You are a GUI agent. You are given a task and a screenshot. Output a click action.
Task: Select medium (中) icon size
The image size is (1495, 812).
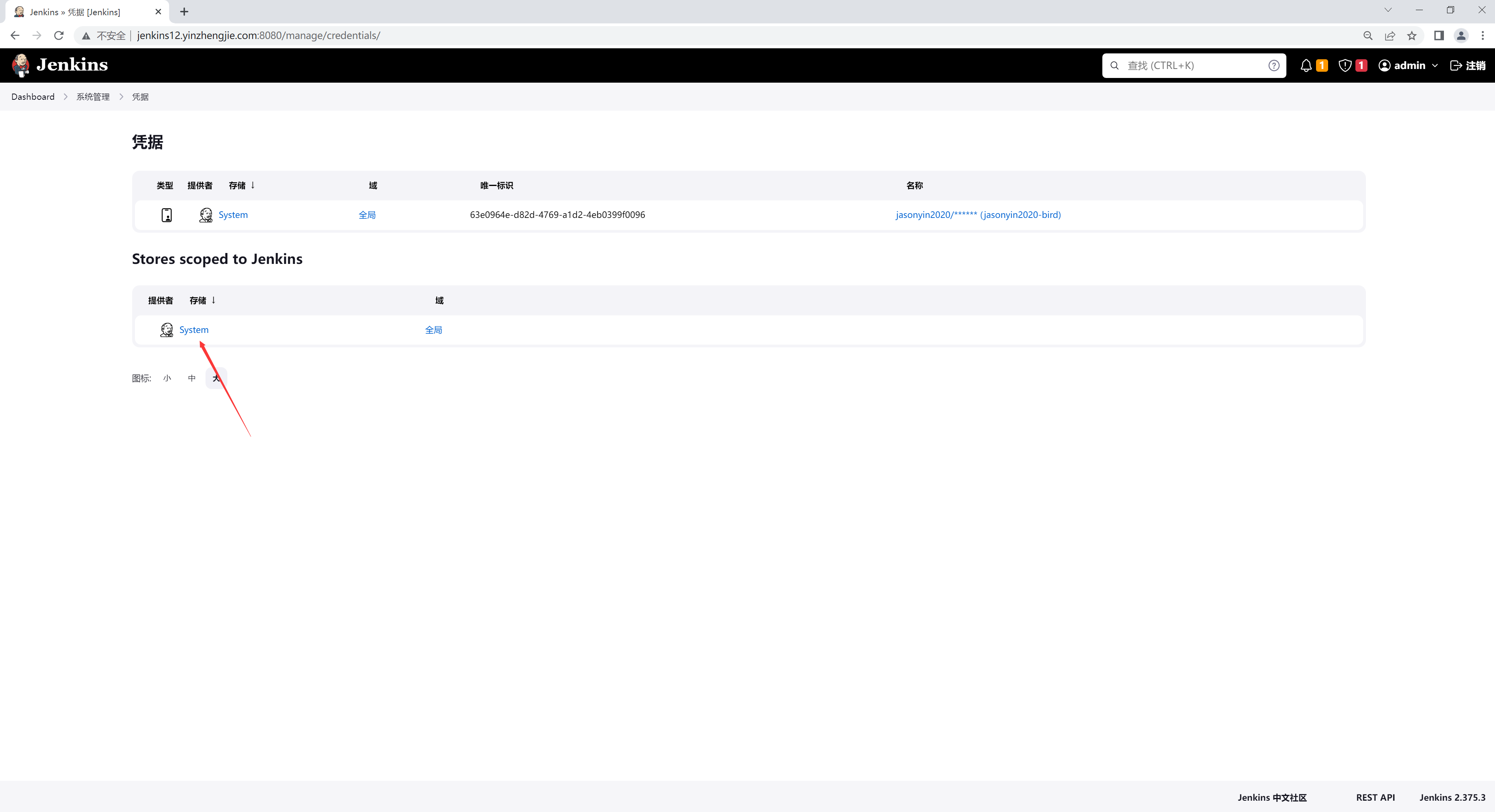[x=191, y=378]
